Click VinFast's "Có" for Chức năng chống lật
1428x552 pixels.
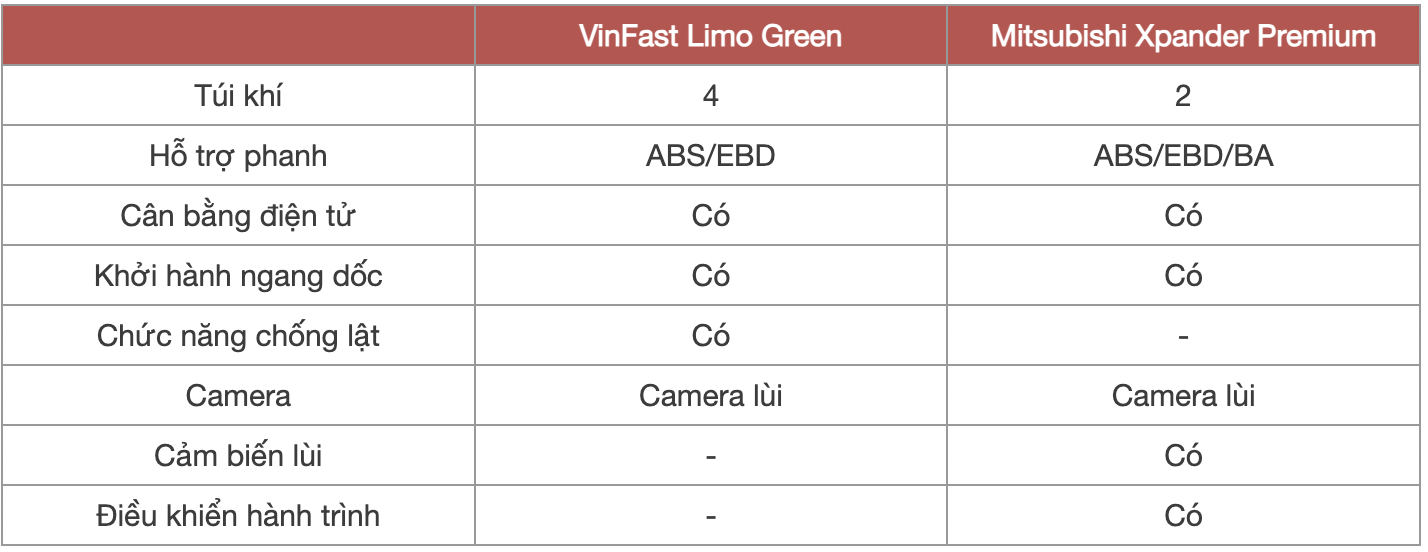coord(710,336)
